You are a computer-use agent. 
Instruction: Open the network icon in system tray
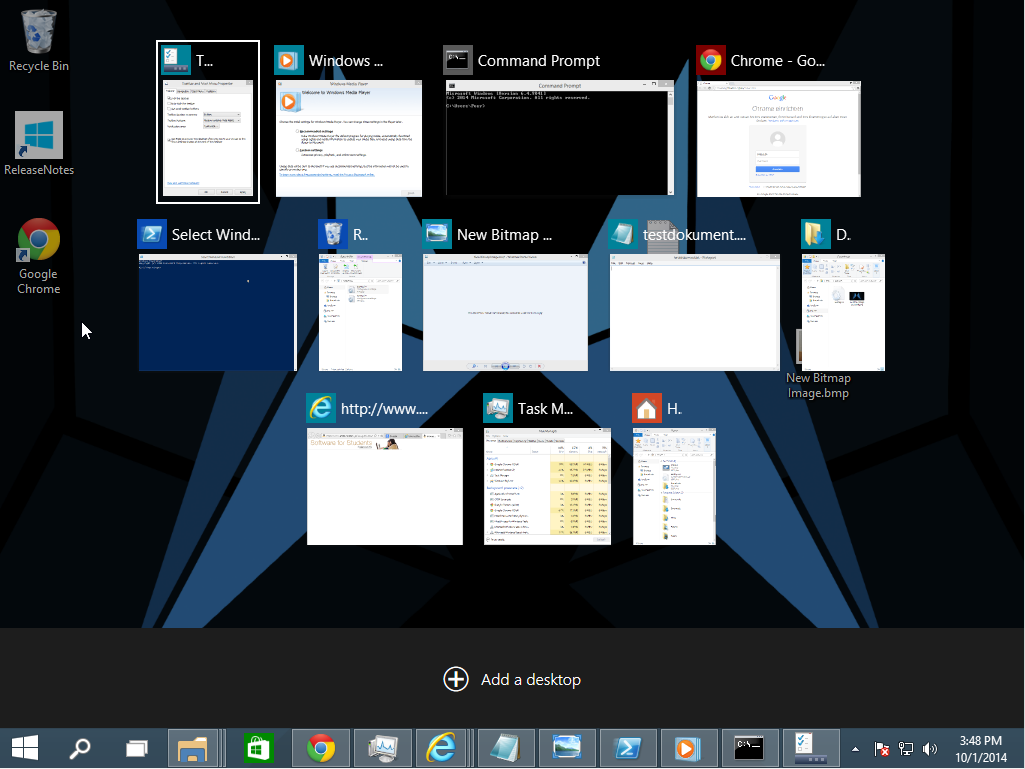[906, 748]
